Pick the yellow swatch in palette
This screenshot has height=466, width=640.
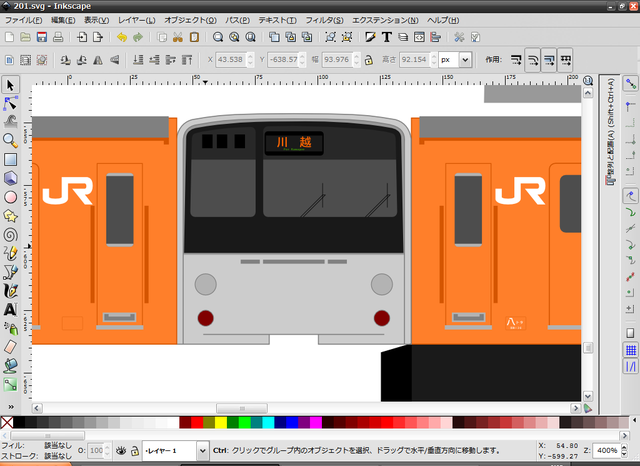[221, 422]
